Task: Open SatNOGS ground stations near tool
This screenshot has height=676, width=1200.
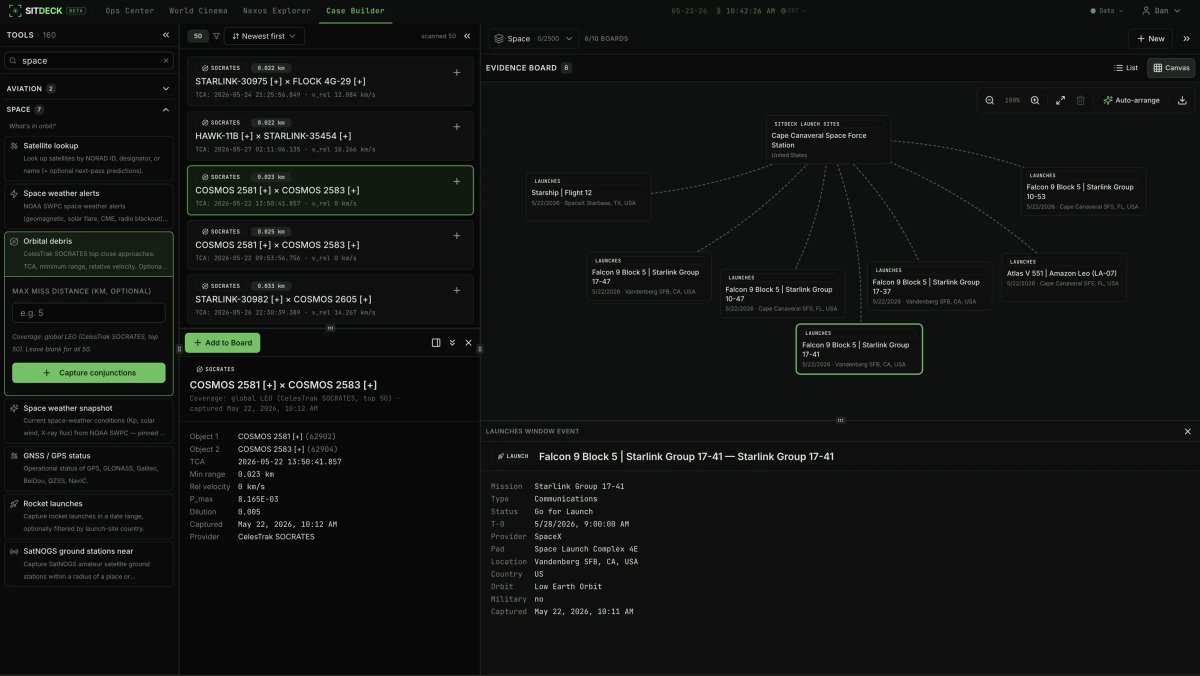Action: pyautogui.click(x=89, y=563)
